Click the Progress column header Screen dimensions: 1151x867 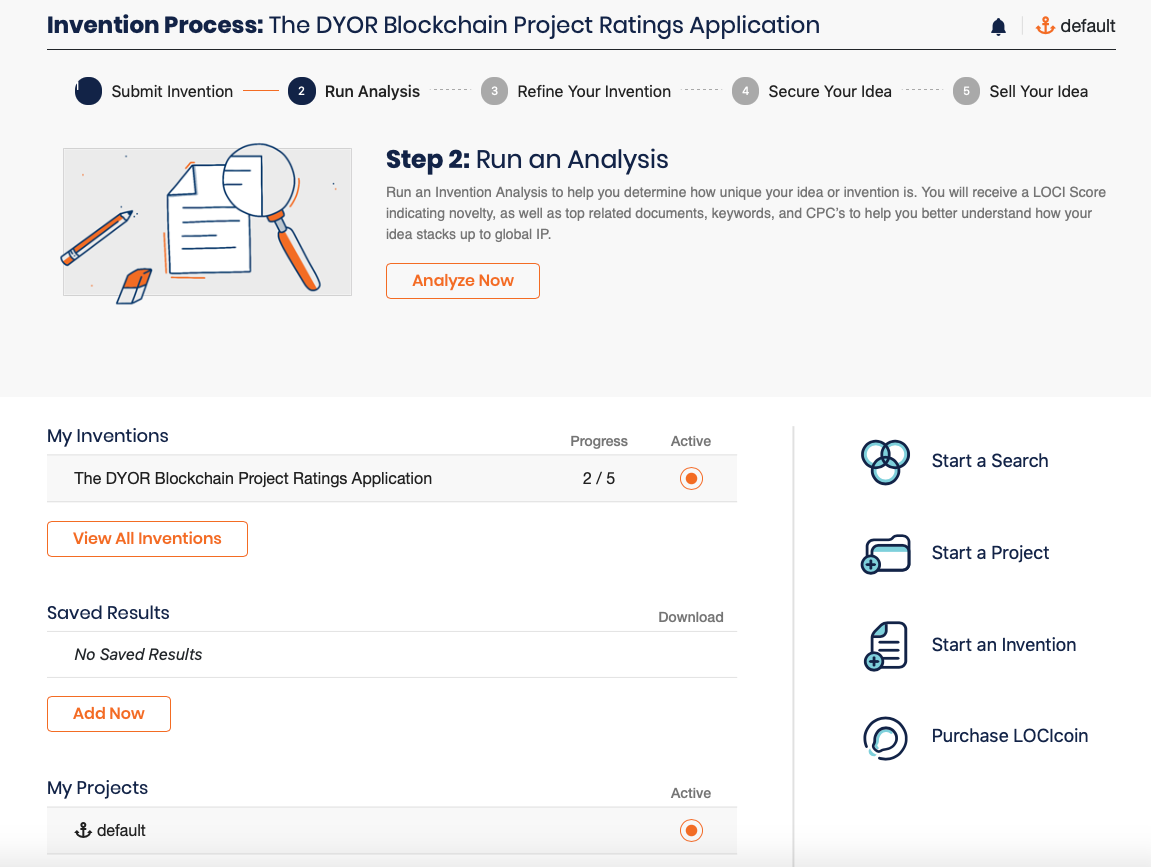coord(598,441)
